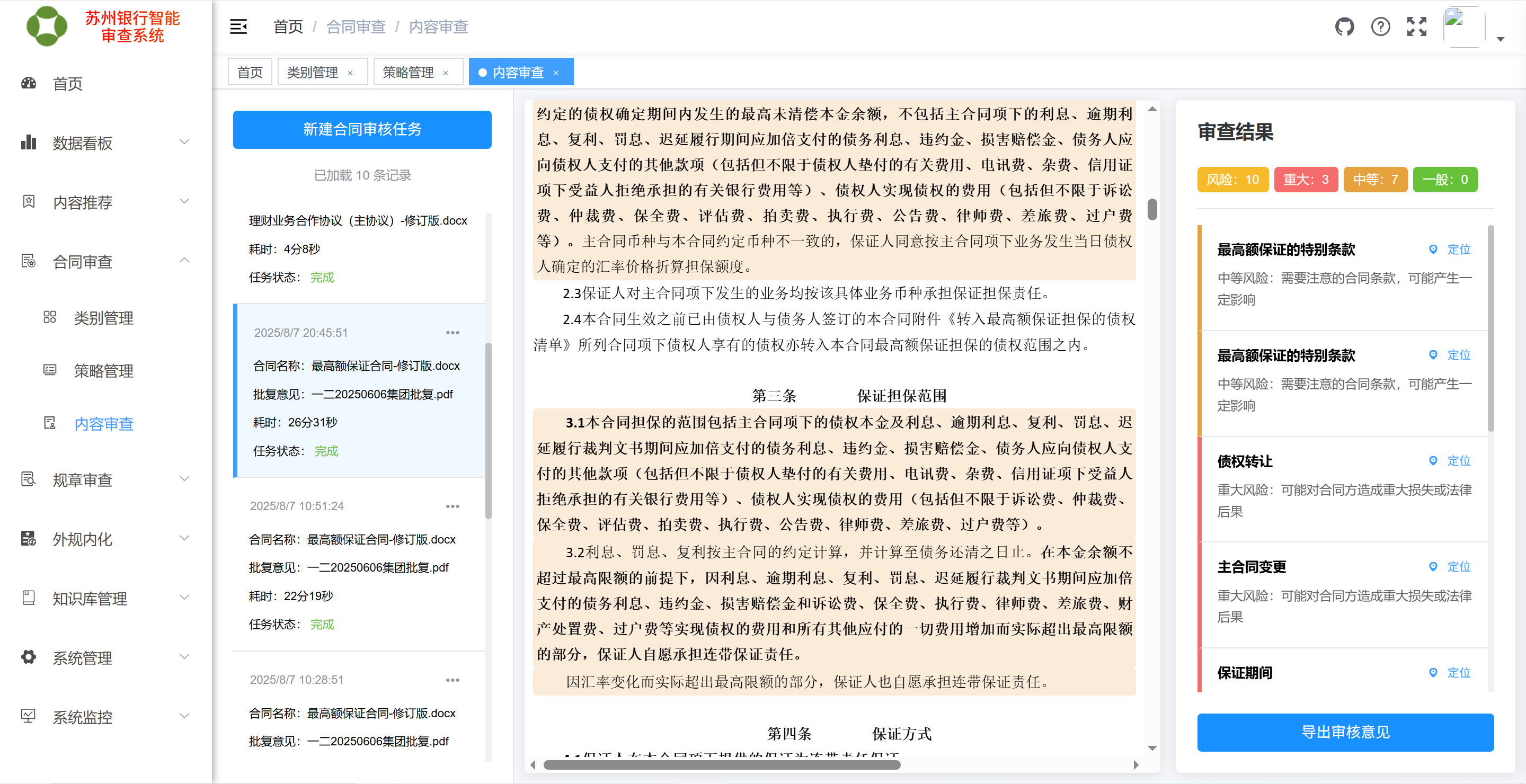This screenshot has width=1526, height=784.
Task: Open more options for 20:45:51 task
Action: click(x=453, y=333)
